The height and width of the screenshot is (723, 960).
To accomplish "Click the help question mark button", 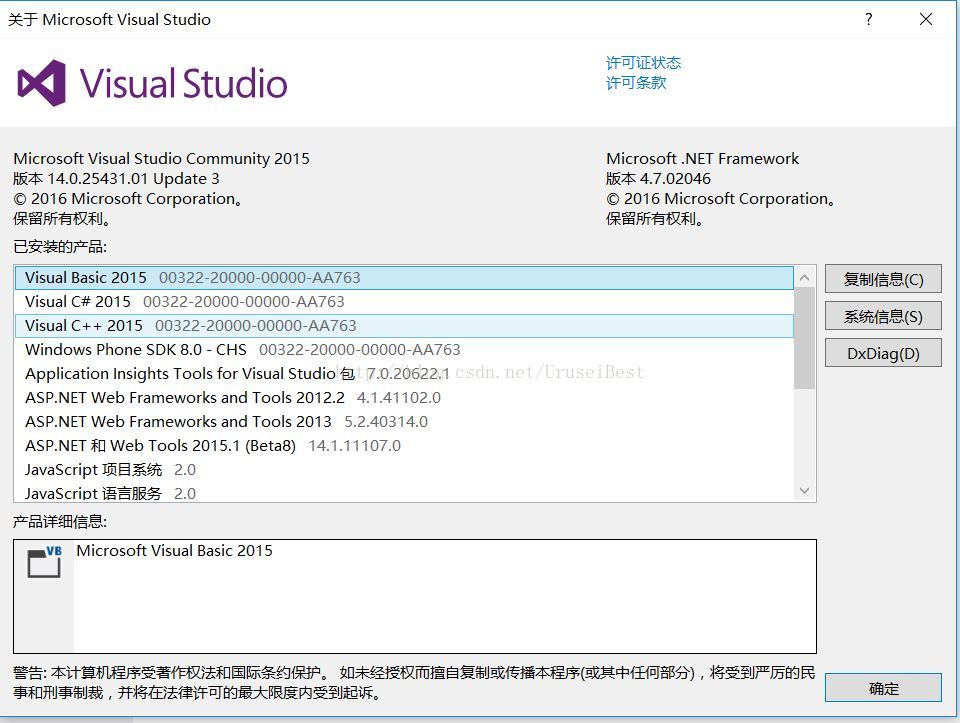I will pos(869,19).
